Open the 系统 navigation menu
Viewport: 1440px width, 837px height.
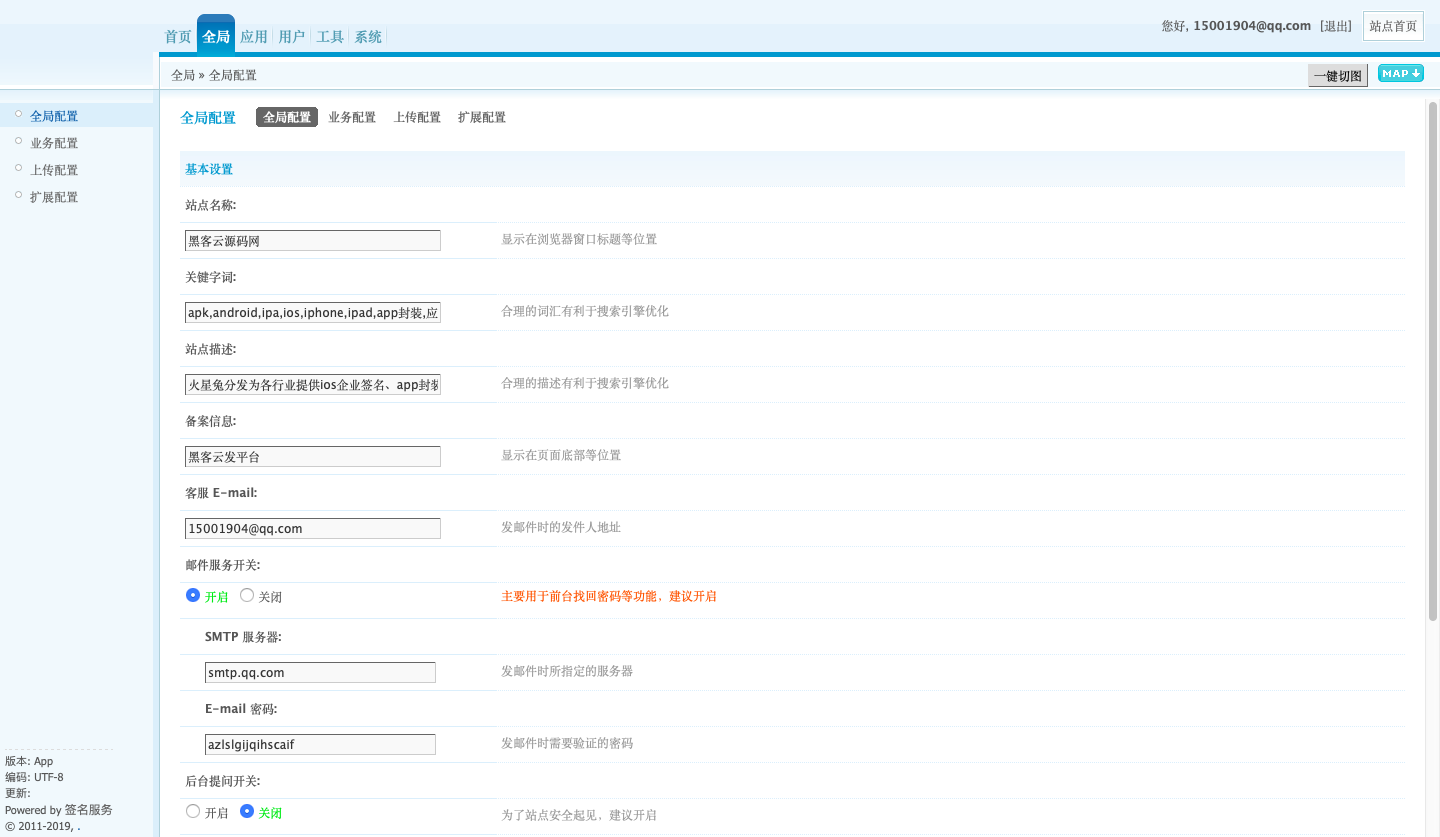[368, 37]
